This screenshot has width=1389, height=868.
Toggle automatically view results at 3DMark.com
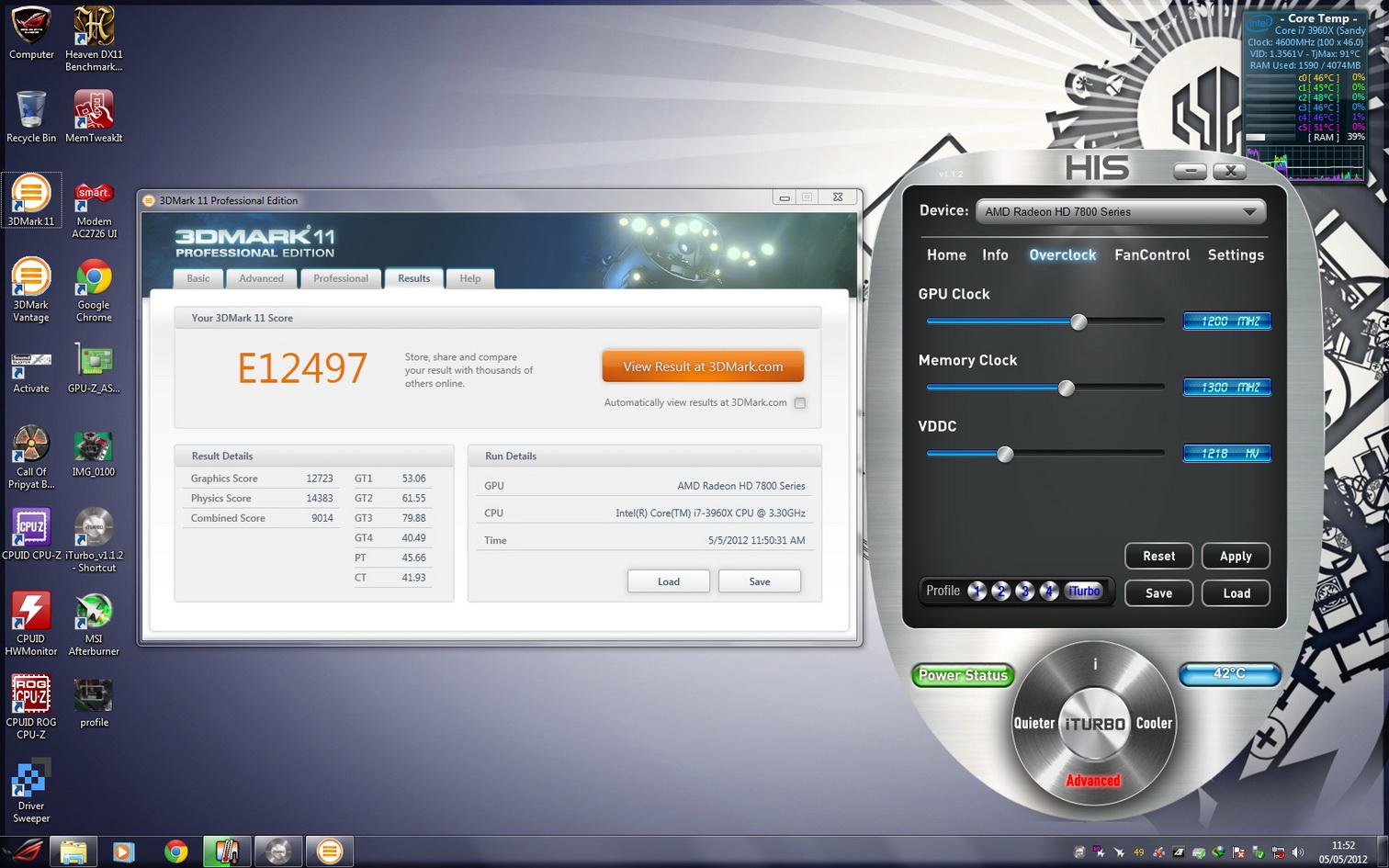coord(800,402)
